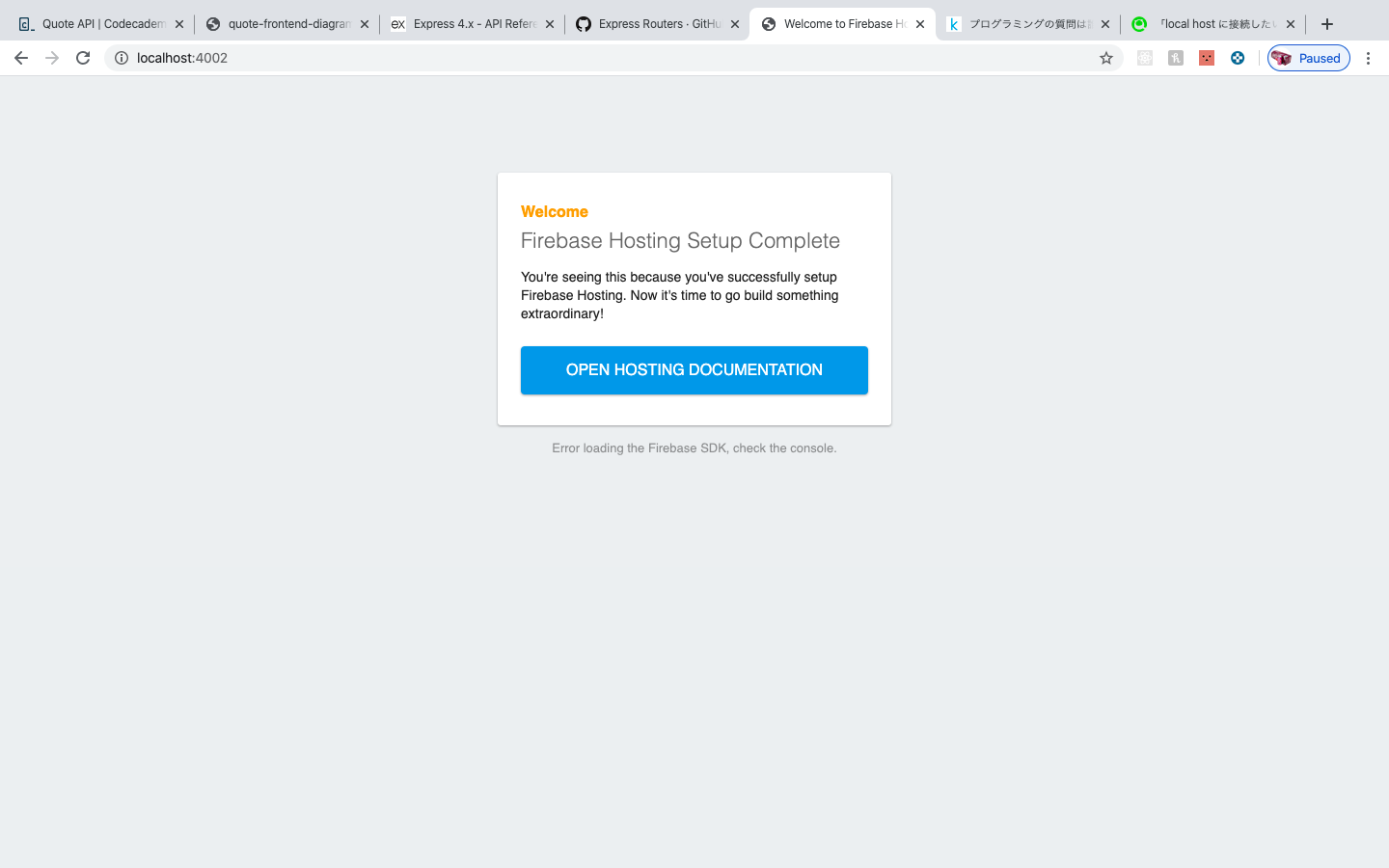Switch to Quote API Codecademy tab

tap(100, 24)
